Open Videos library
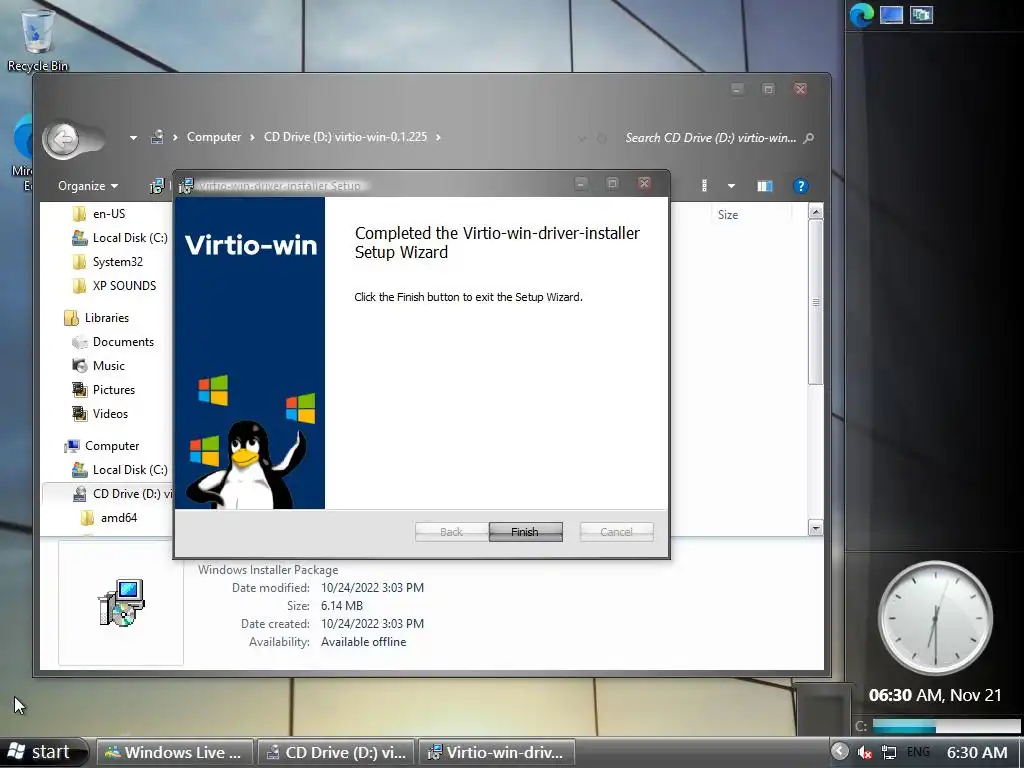The height and width of the screenshot is (768, 1024). click(100, 414)
